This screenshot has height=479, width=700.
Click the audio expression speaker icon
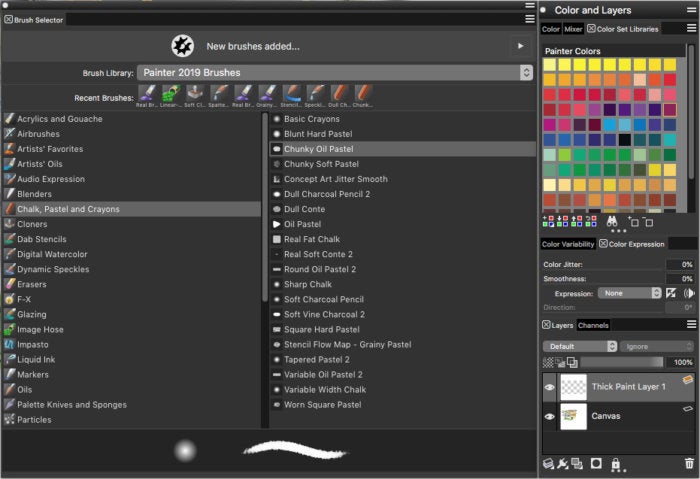pos(689,293)
